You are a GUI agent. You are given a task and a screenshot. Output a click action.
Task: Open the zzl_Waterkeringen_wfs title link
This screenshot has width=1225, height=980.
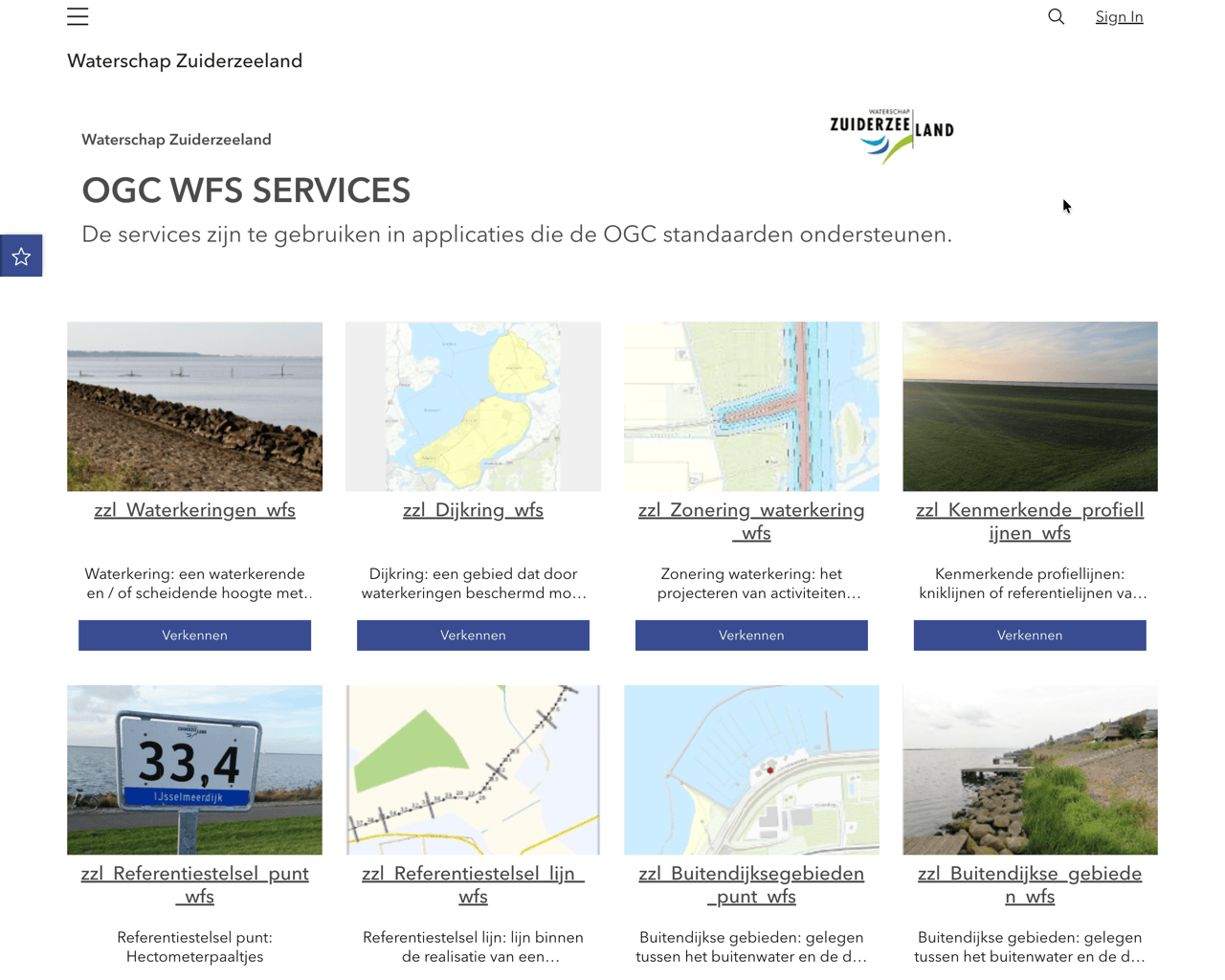point(194,510)
